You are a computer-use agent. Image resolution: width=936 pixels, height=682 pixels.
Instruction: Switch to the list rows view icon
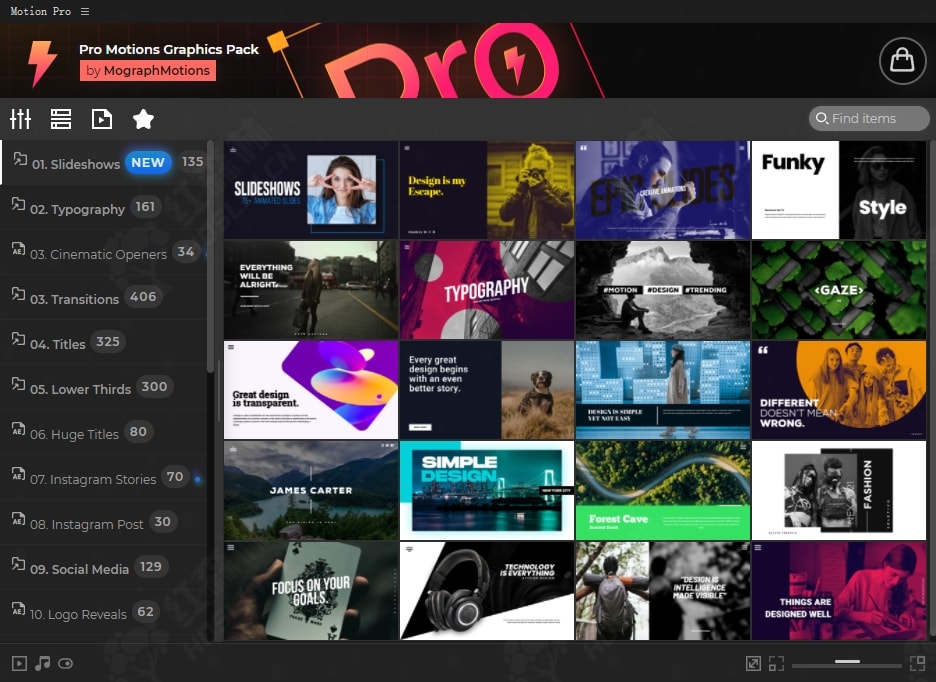coord(61,119)
